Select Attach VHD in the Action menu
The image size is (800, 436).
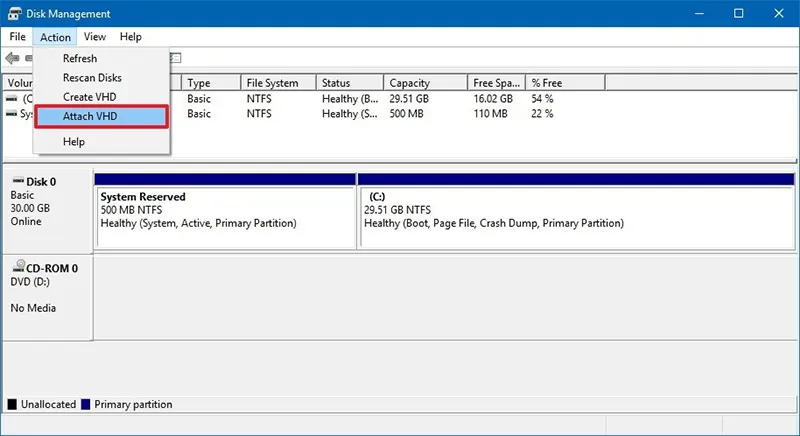[102, 116]
